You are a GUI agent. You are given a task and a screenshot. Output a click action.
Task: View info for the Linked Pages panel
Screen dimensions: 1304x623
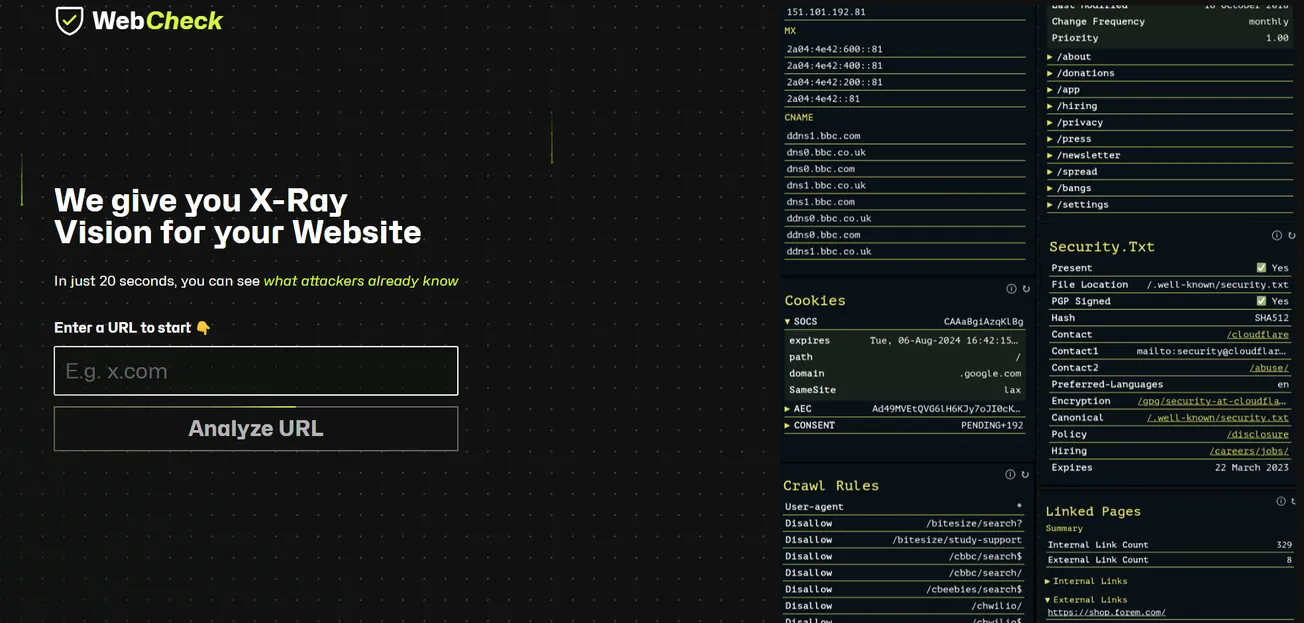[1281, 501]
